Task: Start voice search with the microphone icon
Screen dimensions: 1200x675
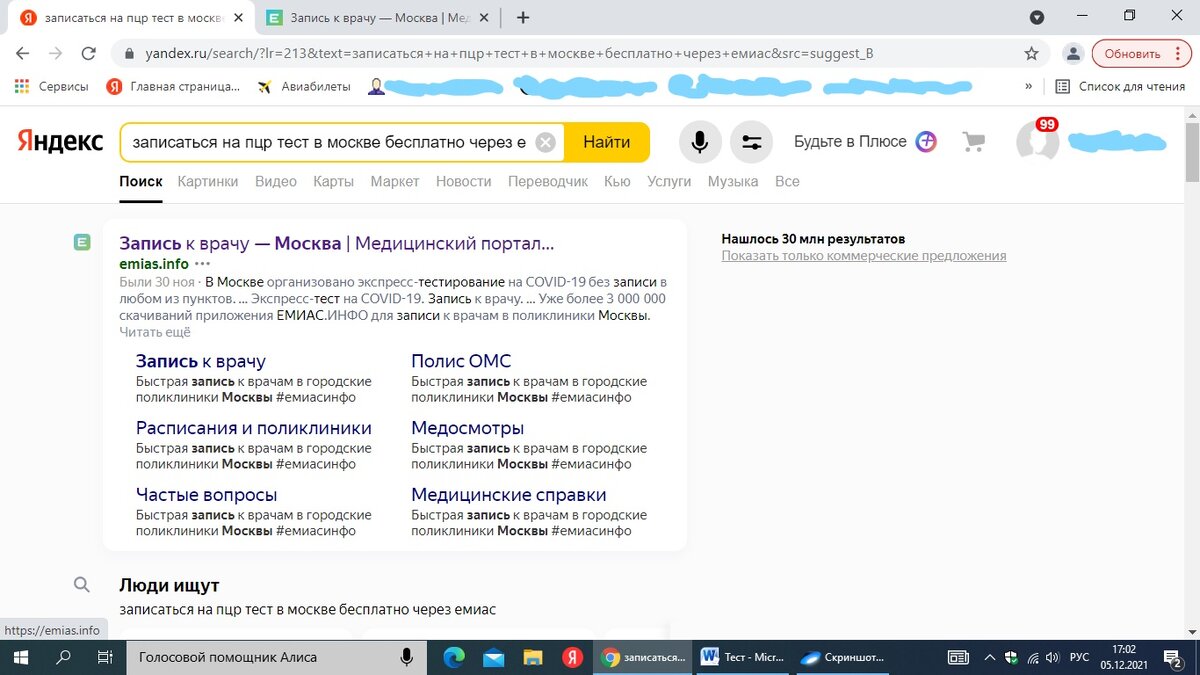Action: click(700, 142)
